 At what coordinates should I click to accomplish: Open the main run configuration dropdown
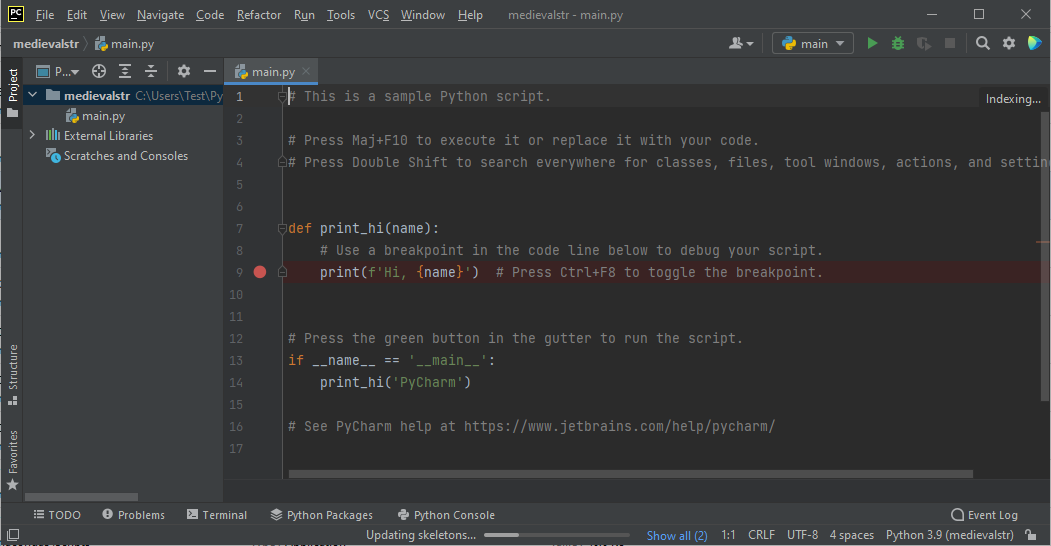pyautogui.click(x=813, y=44)
